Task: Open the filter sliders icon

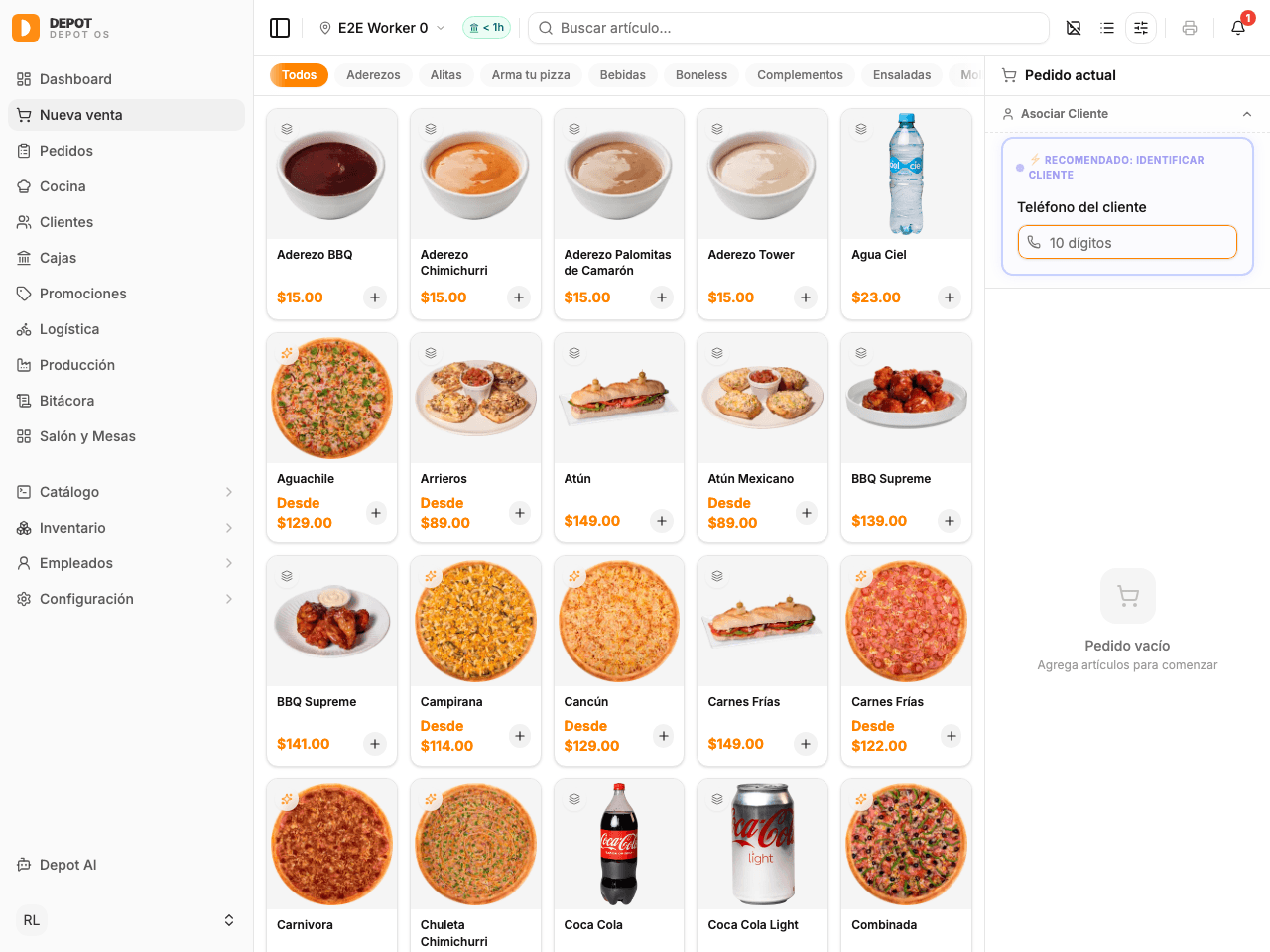Action: (1141, 28)
